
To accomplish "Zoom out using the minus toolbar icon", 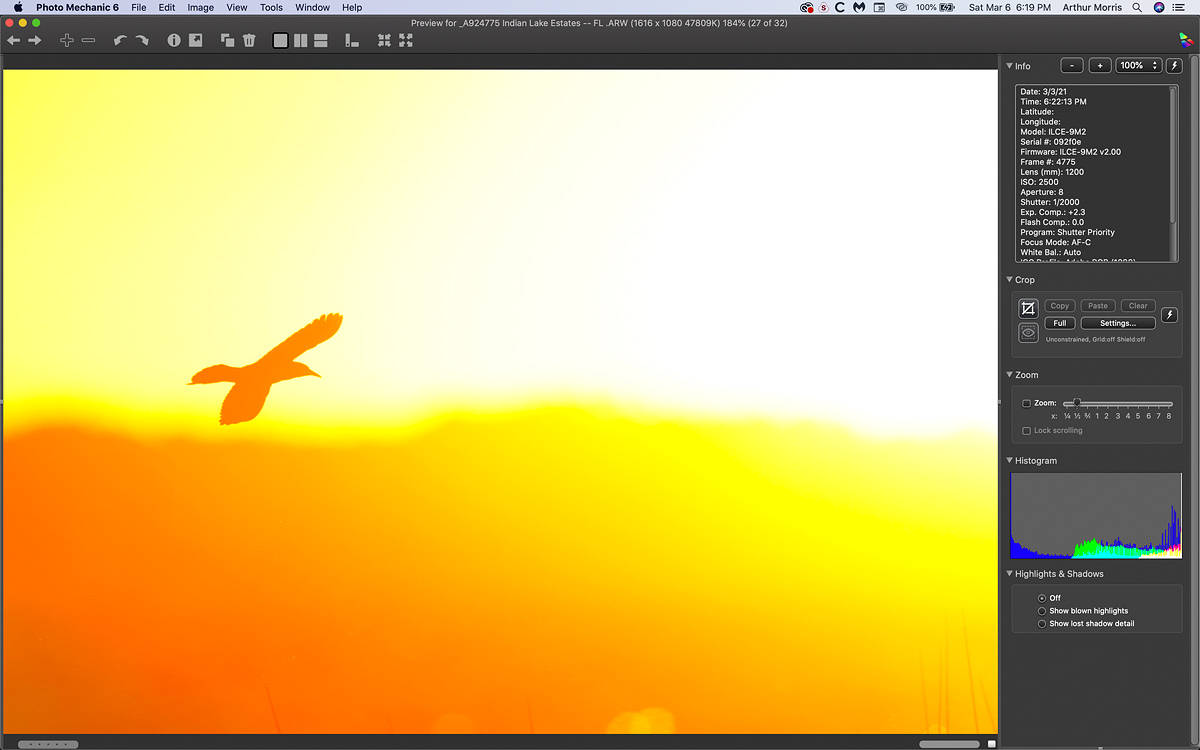I will click(x=88, y=41).
